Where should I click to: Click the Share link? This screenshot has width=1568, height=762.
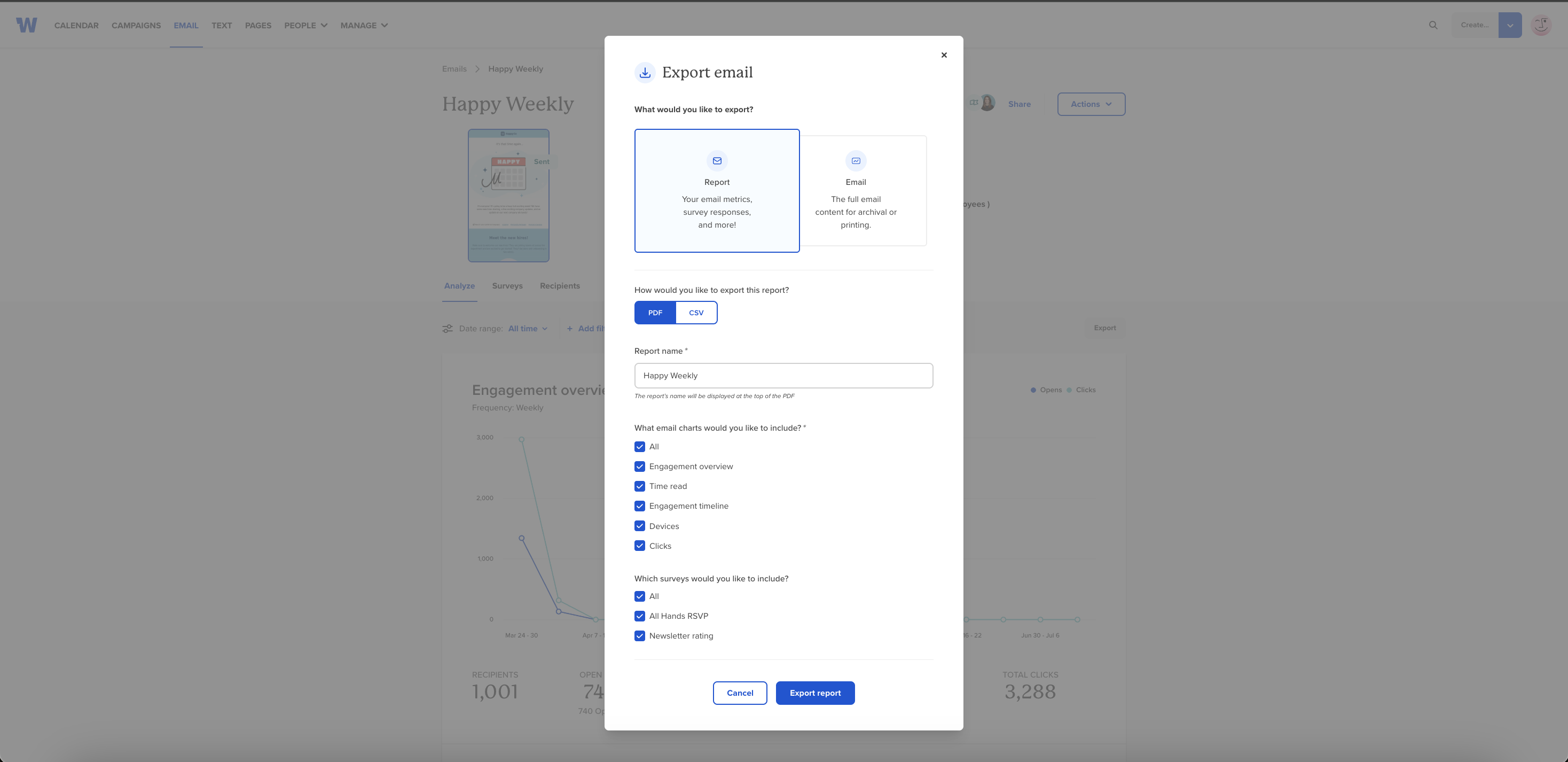point(1019,104)
